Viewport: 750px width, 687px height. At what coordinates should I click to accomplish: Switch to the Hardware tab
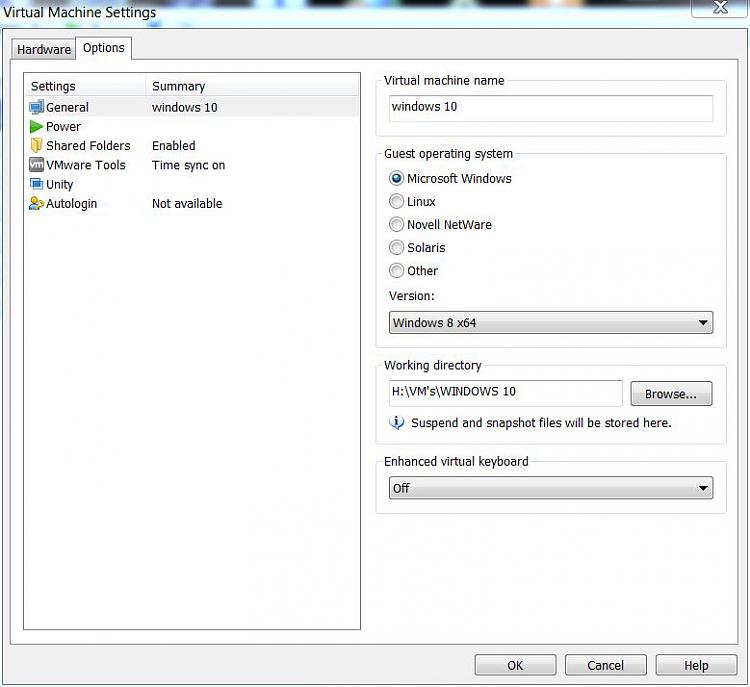click(x=44, y=49)
